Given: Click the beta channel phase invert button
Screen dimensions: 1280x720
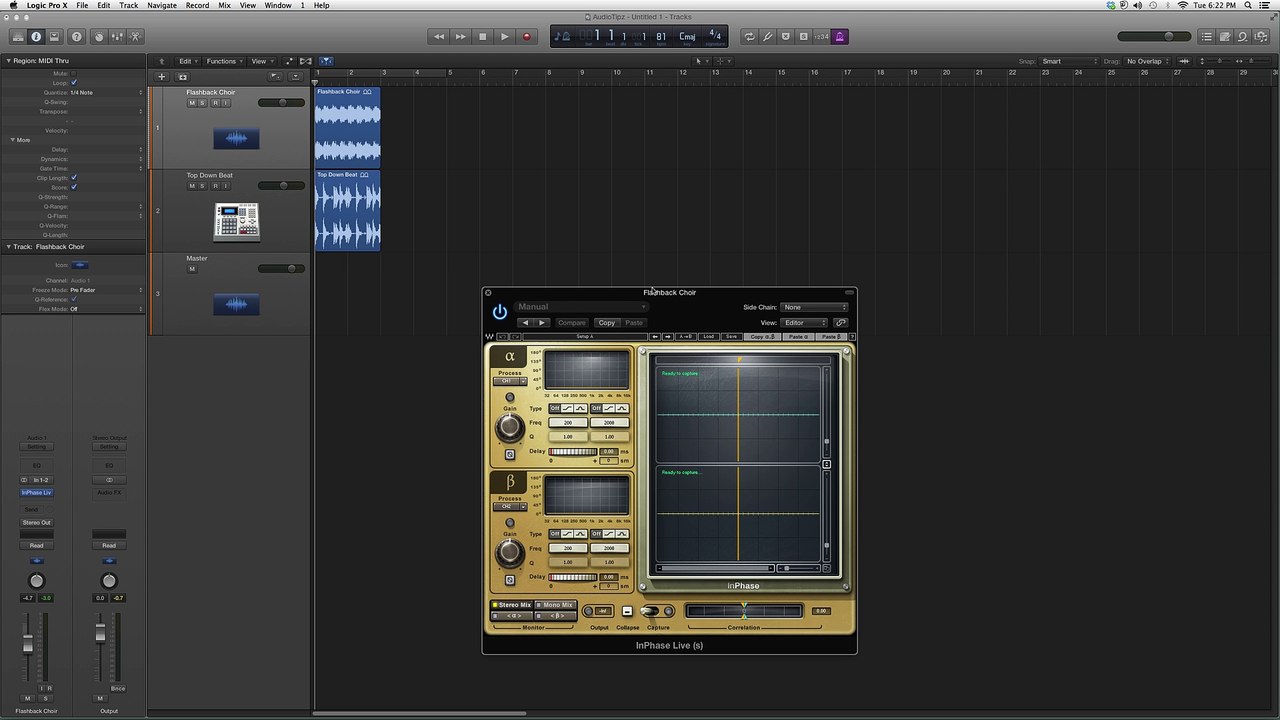Looking at the screenshot, I should [x=510, y=580].
